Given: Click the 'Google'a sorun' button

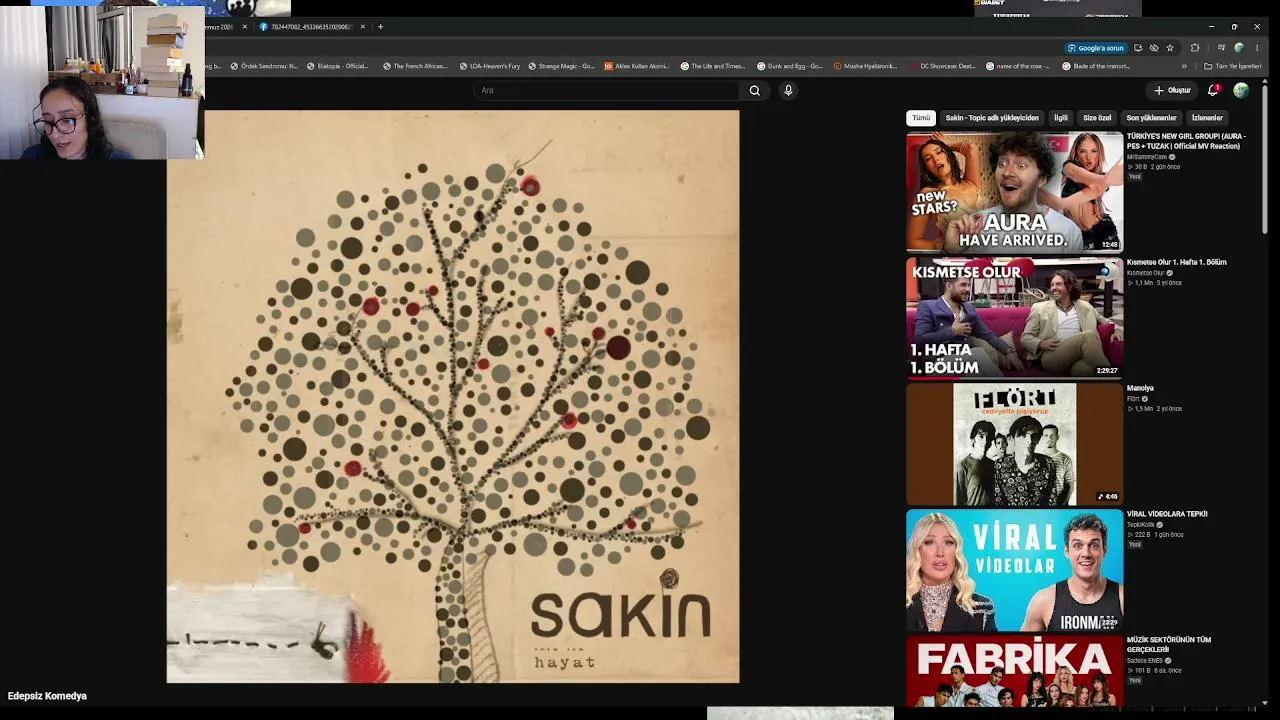Looking at the screenshot, I should [1096, 48].
